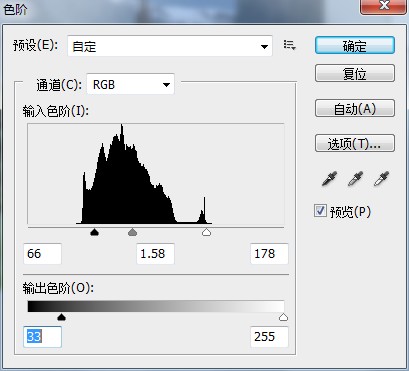Viewport: 409px width, 371px height.
Task: Open the 预设 preset dropdown showing 自定
Action: pos(170,46)
